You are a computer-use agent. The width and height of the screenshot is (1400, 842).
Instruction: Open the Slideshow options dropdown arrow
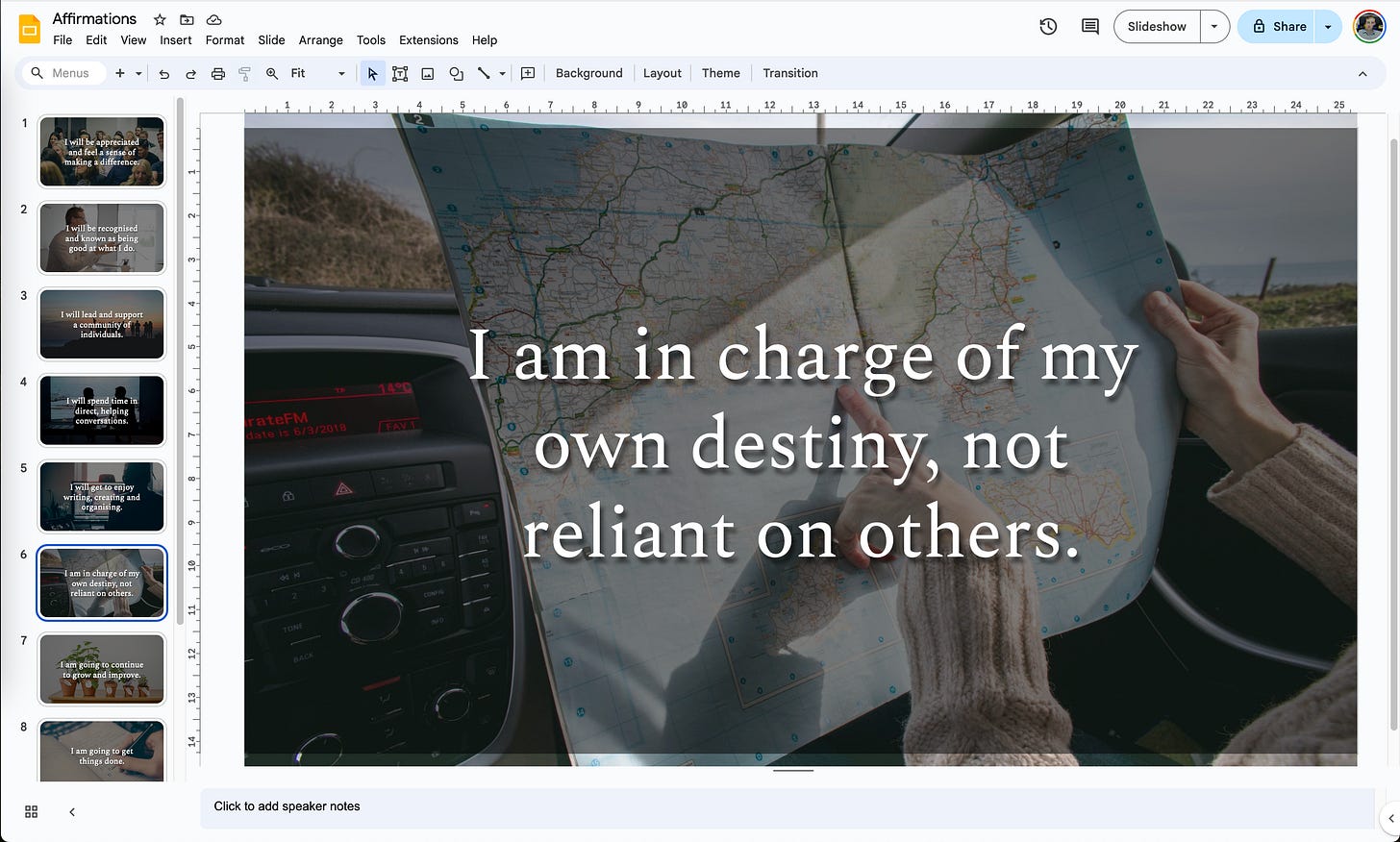(x=1214, y=27)
